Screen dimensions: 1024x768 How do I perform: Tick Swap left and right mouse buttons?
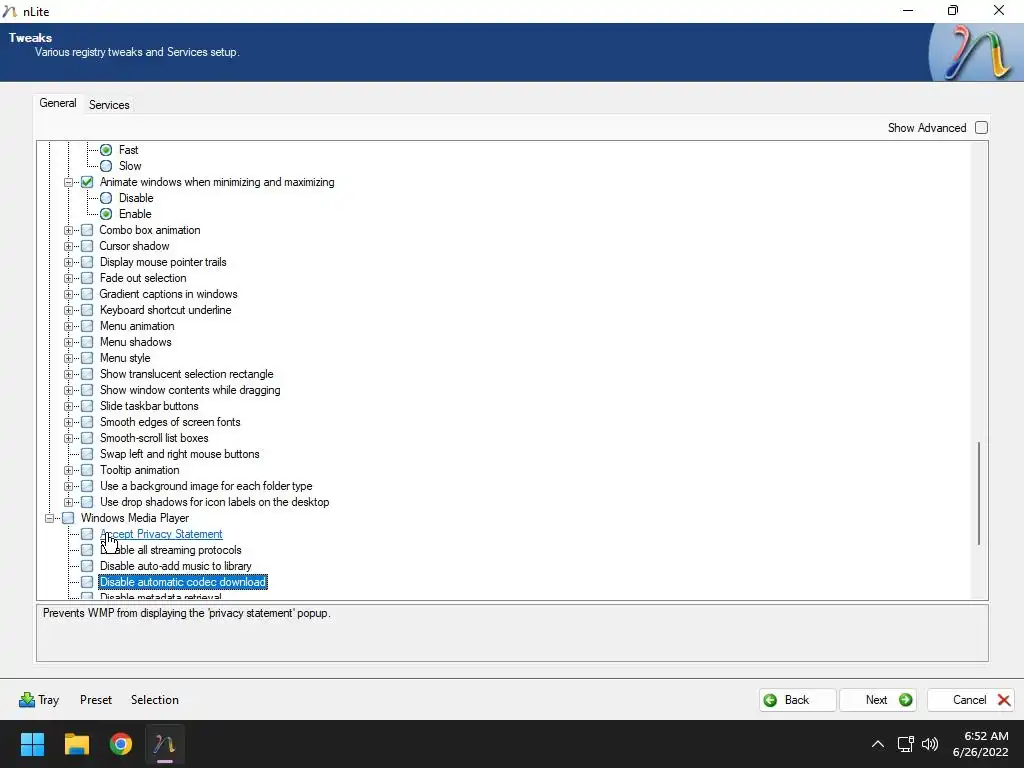pos(87,454)
